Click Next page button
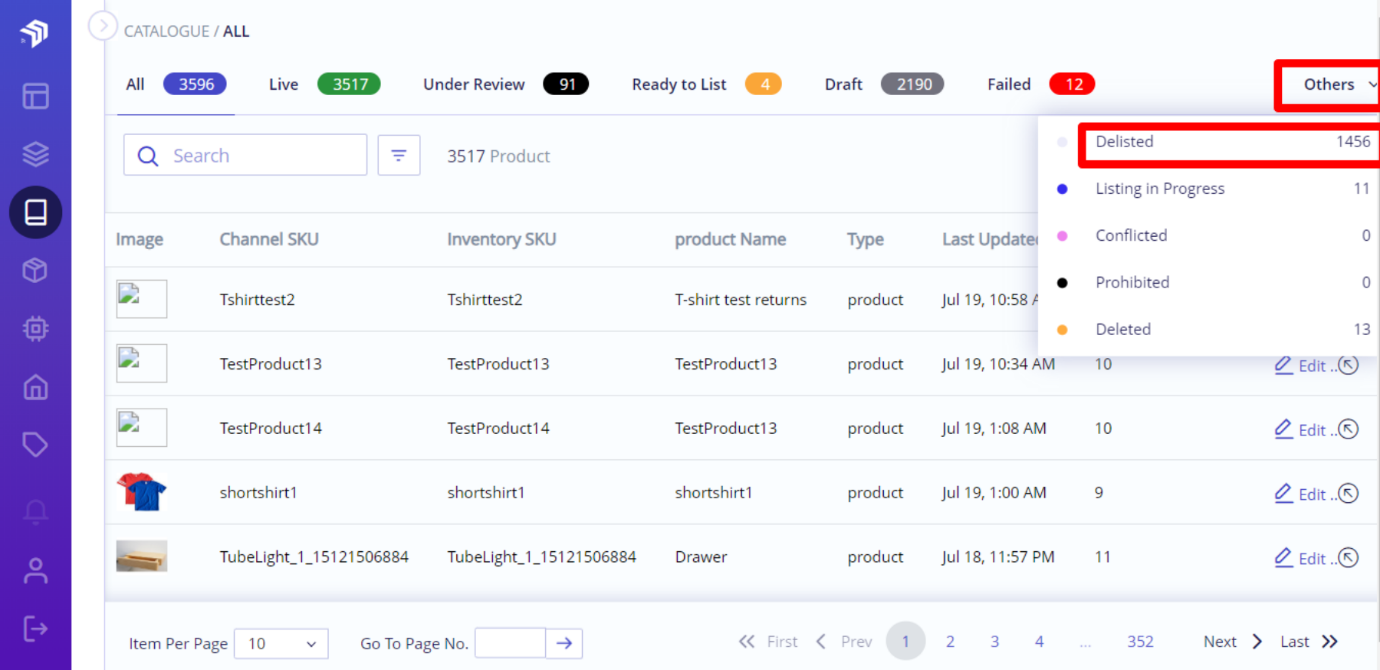1380x670 pixels. (1233, 642)
